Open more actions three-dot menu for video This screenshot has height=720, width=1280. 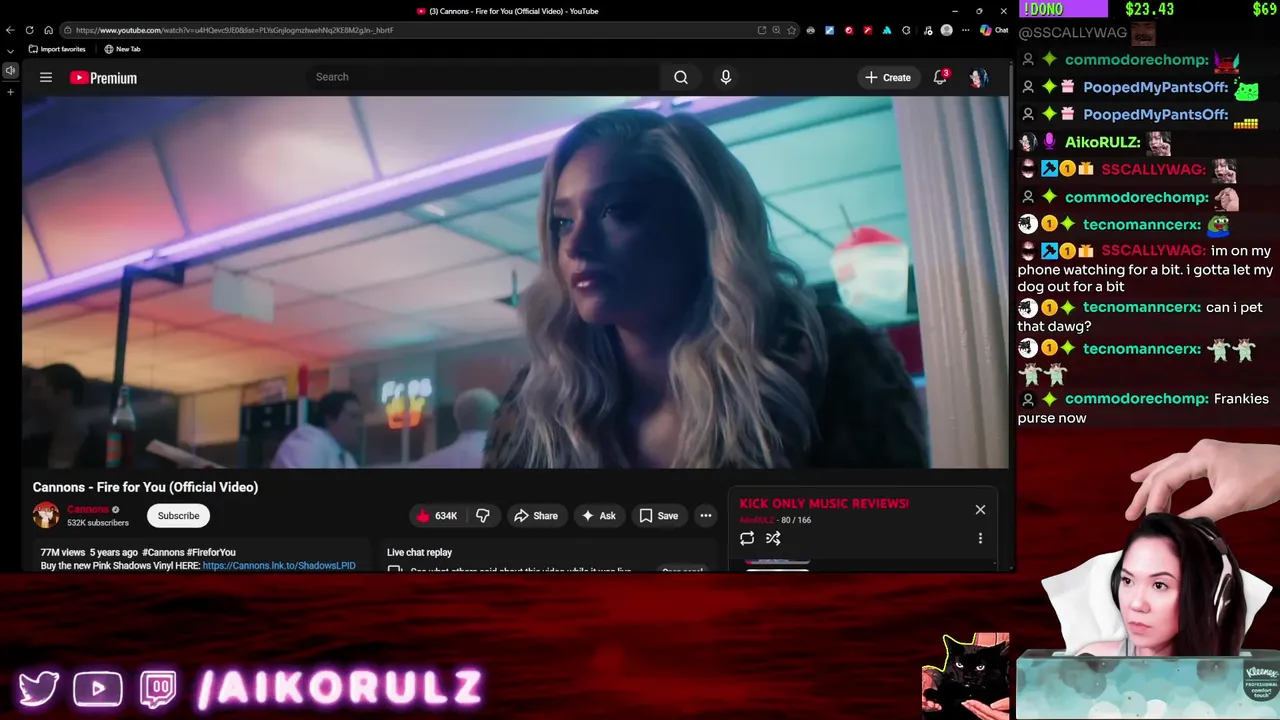[x=706, y=515]
